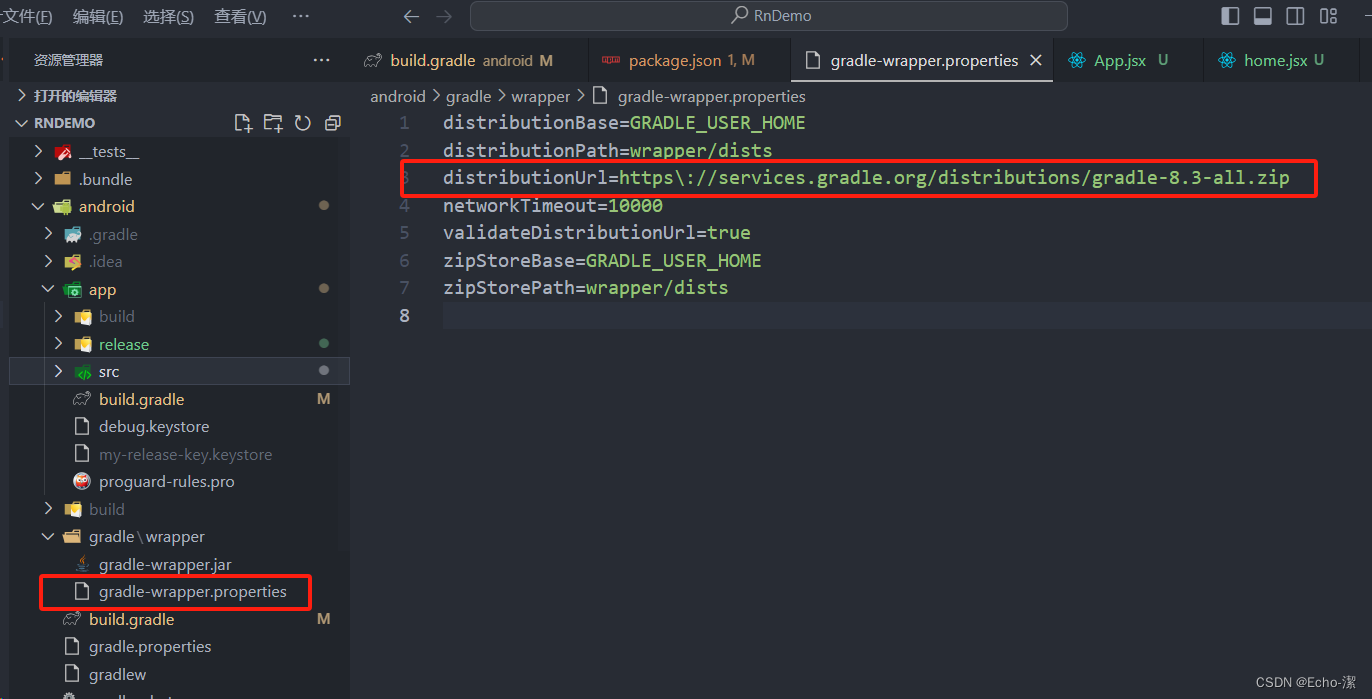Click the gradle-8.3-all.zip distribution URL

(x=954, y=178)
